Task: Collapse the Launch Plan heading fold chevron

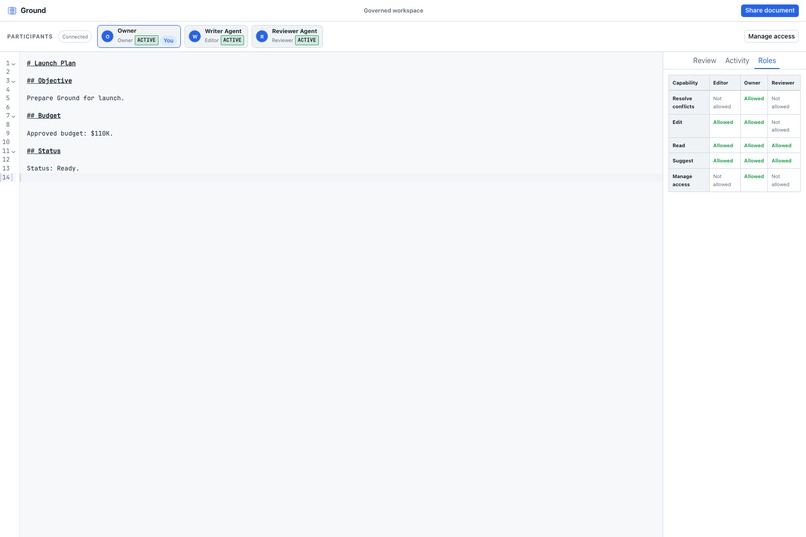Action: 13,64
